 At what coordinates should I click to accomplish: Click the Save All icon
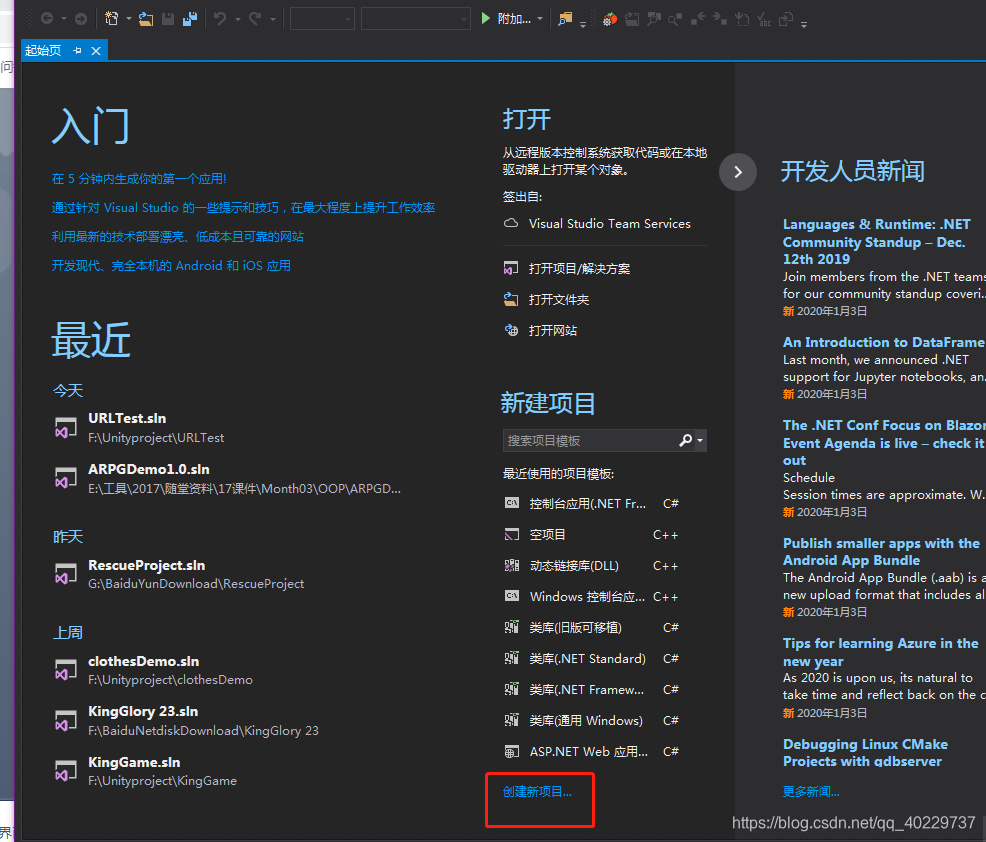(190, 19)
